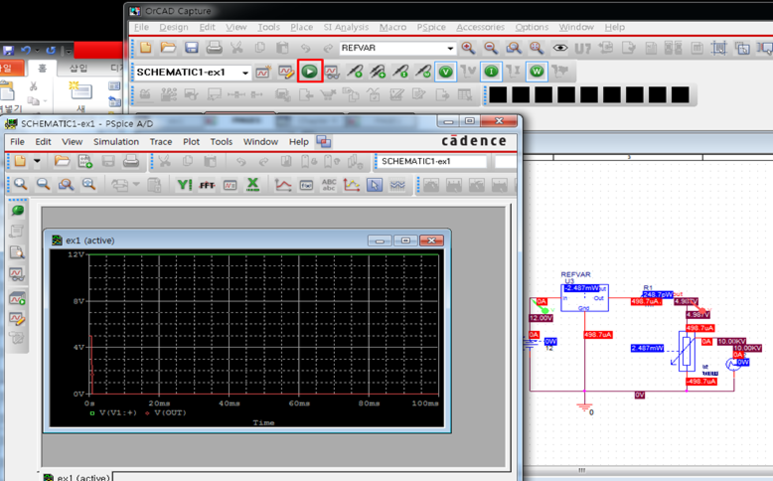Save design with Capture floppy icon
The width and height of the screenshot is (773, 481).
pyautogui.click(x=191, y=47)
